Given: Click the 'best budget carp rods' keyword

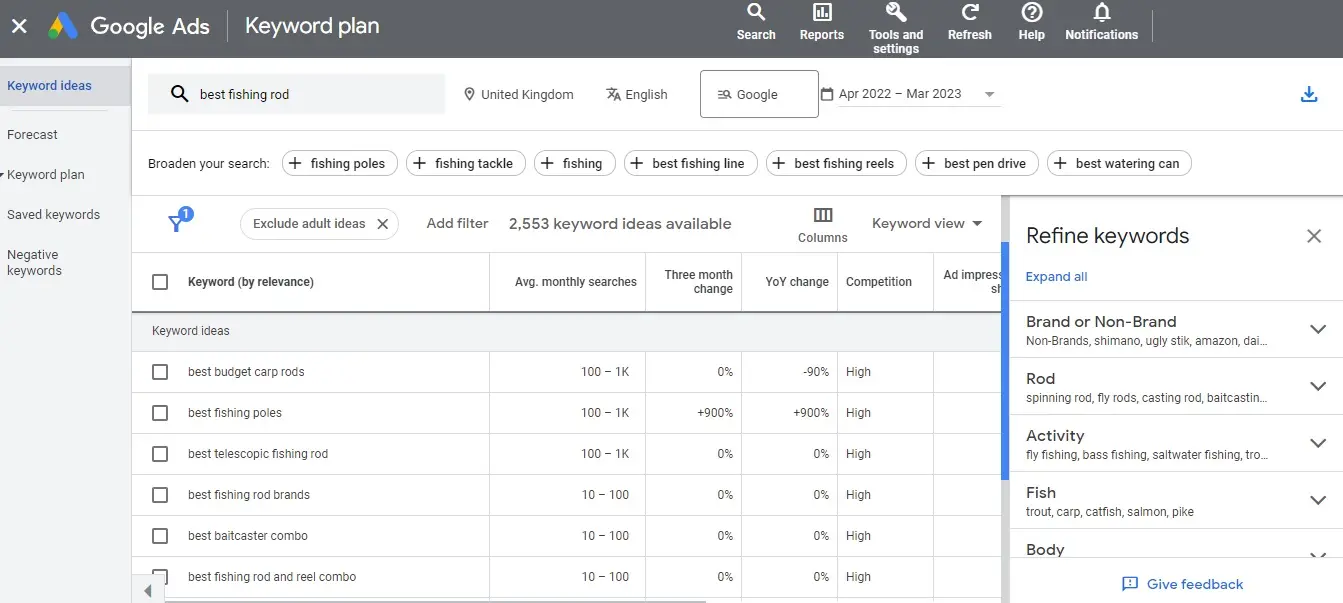Looking at the screenshot, I should [246, 372].
